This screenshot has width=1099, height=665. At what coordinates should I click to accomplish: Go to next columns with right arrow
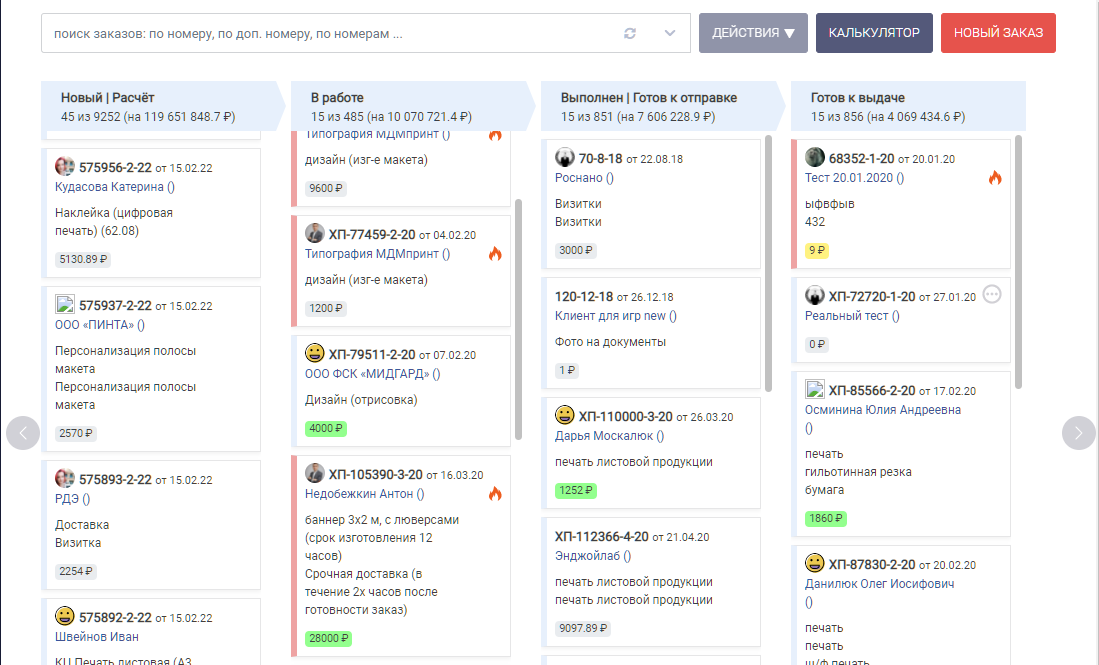[x=1079, y=433]
